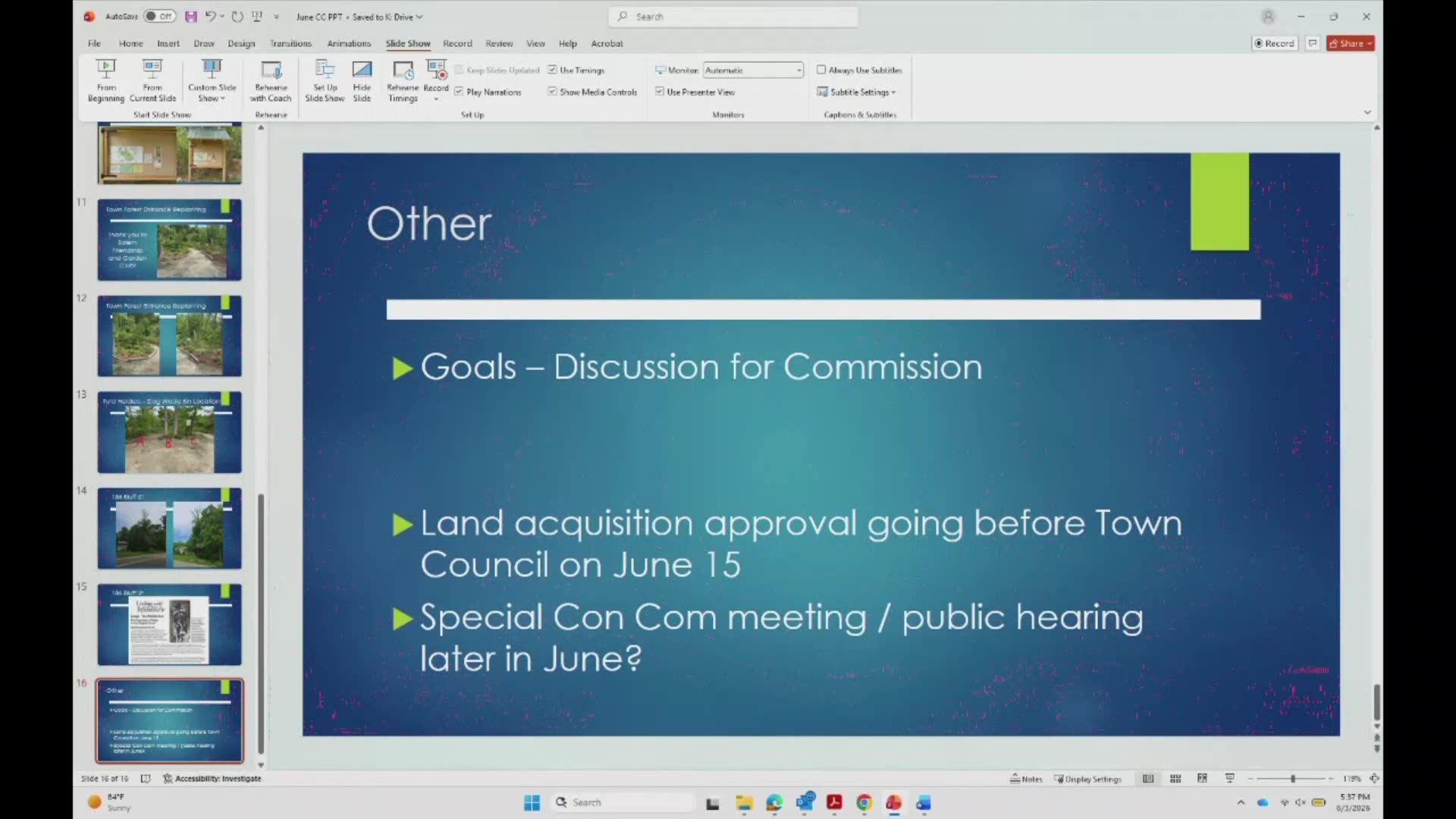The width and height of the screenshot is (1456, 819).
Task: Open Custom Slide Show menu
Action: click(212, 81)
